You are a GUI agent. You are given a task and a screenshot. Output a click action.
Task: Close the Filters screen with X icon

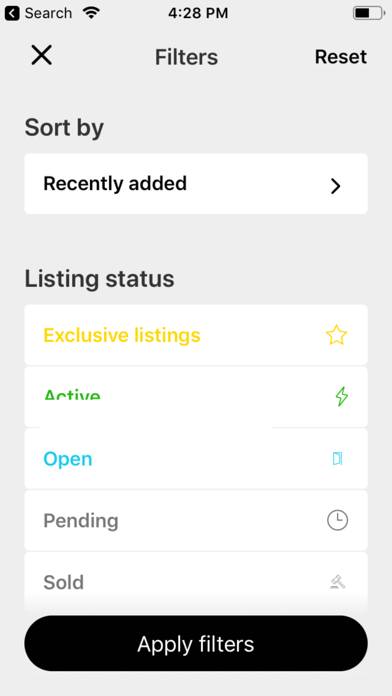pyautogui.click(x=42, y=55)
